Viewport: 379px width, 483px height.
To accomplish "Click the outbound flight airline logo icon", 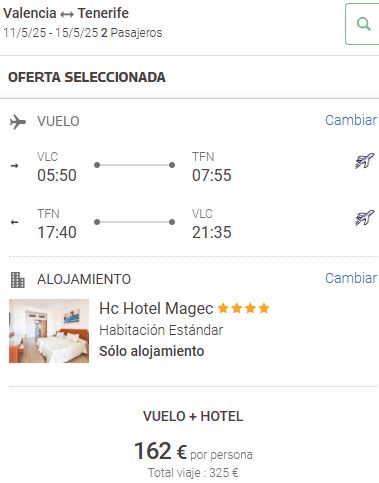I will click(x=365, y=161).
